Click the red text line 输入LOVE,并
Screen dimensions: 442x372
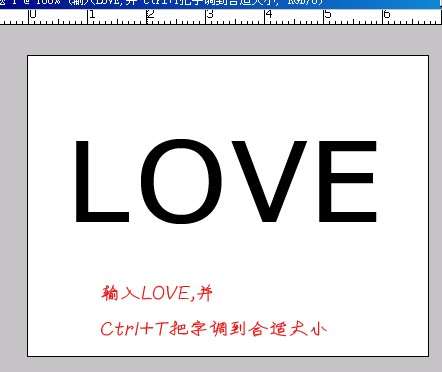tap(157, 294)
